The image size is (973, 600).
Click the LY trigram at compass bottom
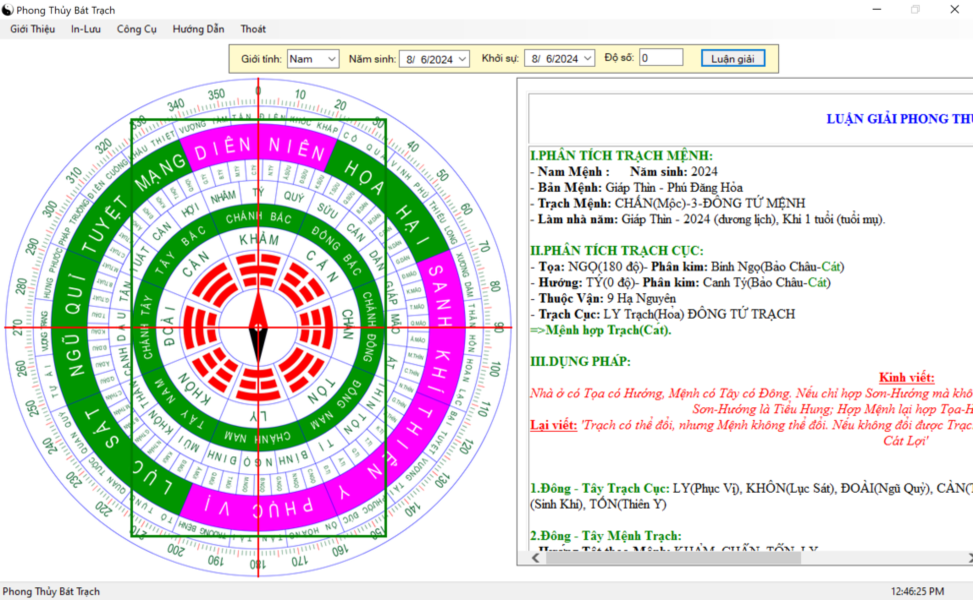[x=258, y=385]
